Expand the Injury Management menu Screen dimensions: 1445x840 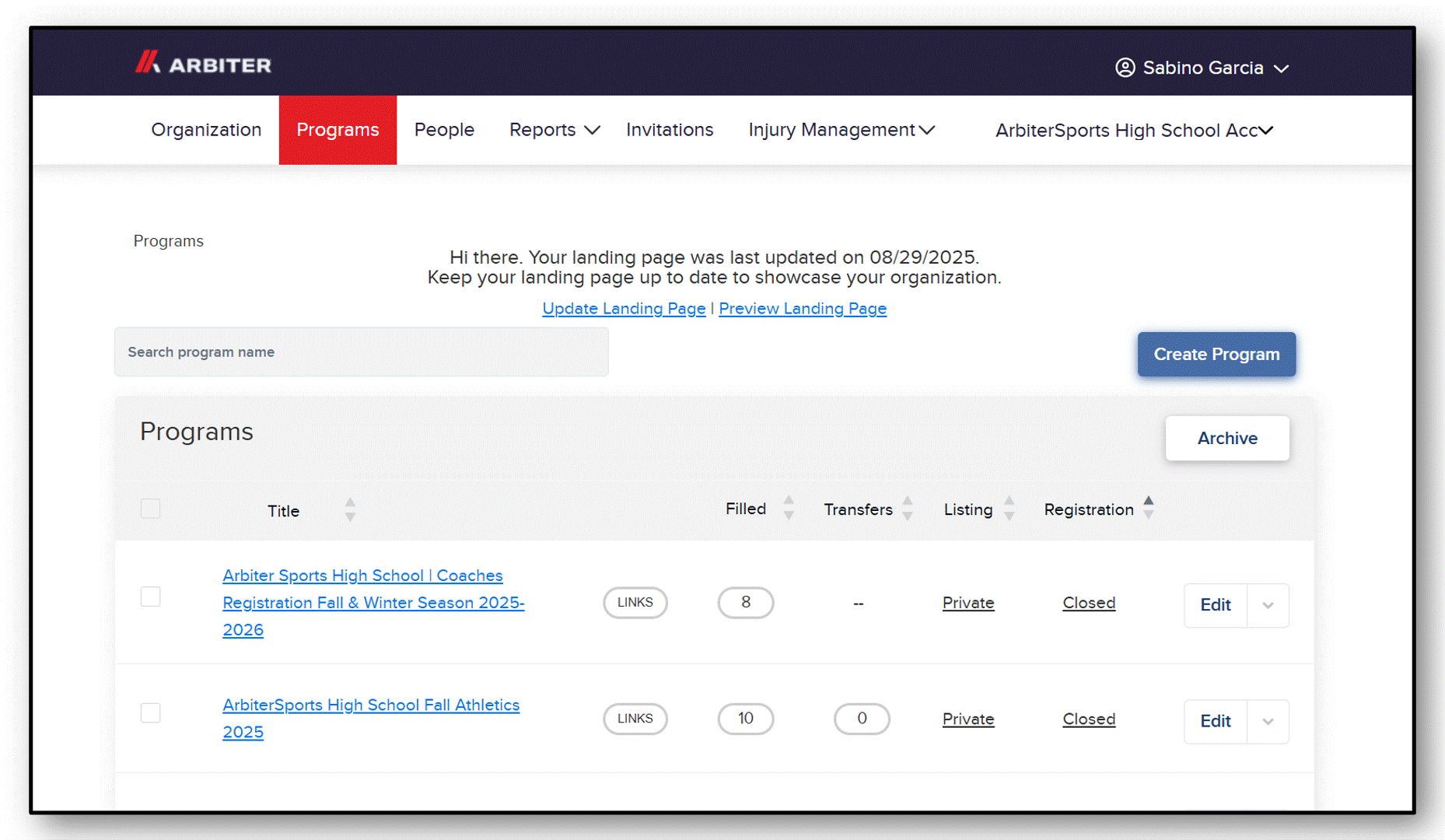click(x=841, y=130)
